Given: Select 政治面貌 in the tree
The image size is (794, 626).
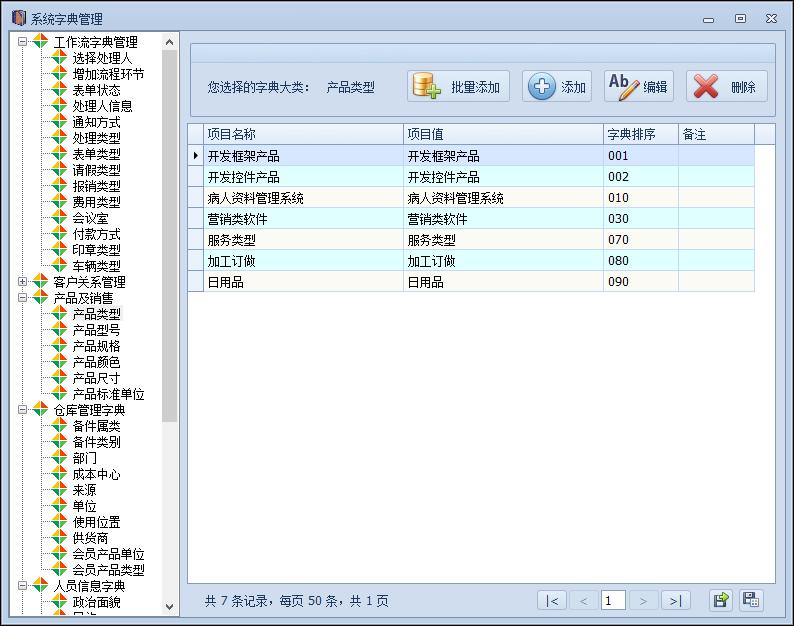Looking at the screenshot, I should click(96, 602).
